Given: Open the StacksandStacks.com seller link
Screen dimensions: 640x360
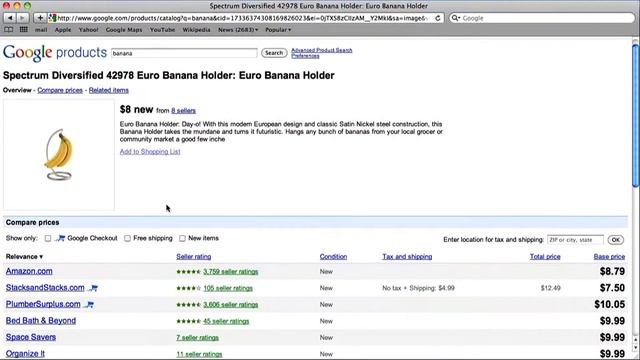Looking at the screenshot, I should [x=45, y=288].
